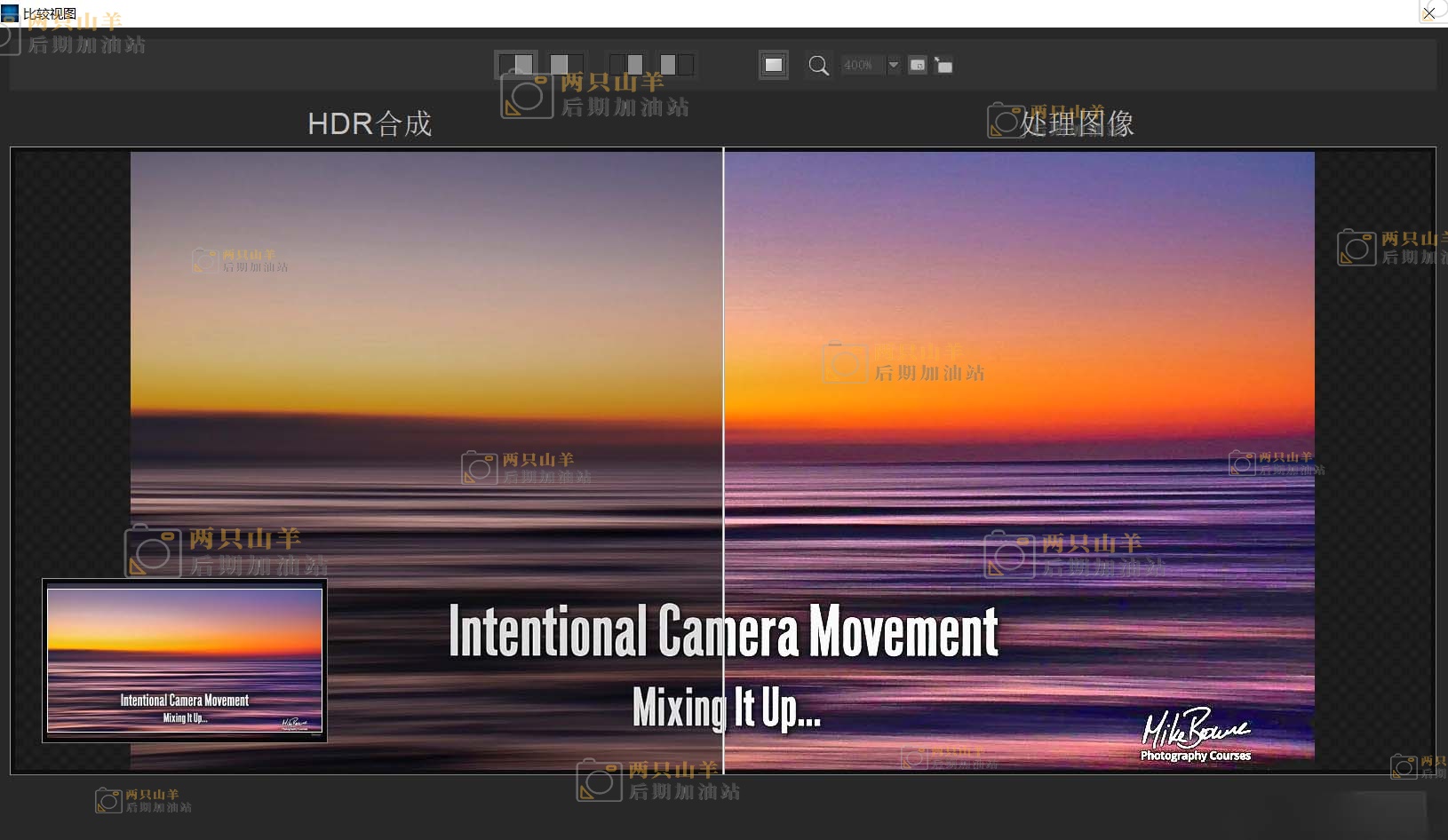This screenshot has height=840, width=1448.
Task: Click the 处理图像 heading
Action: pos(1077,123)
